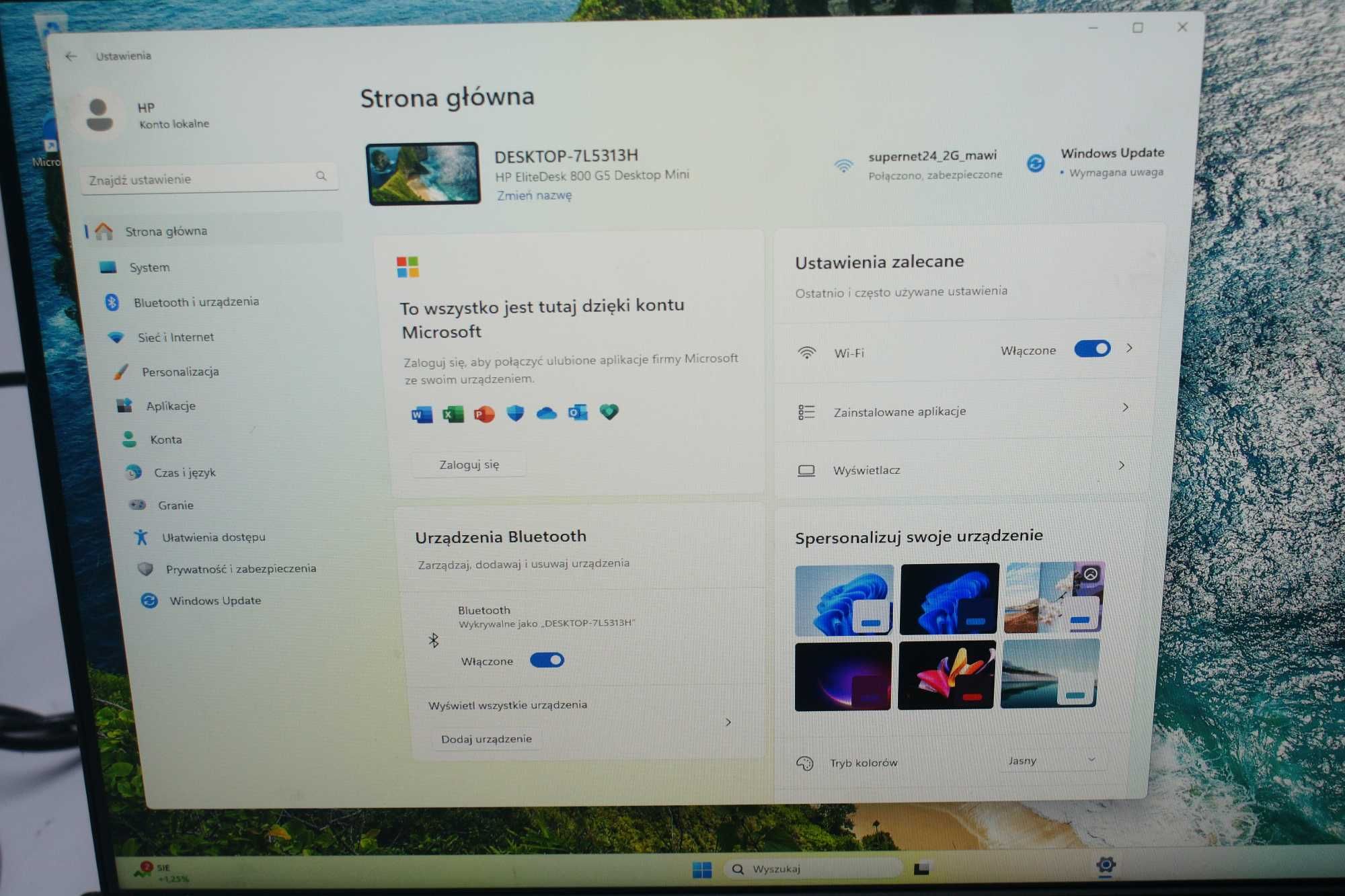This screenshot has height=896, width=1345.
Task: Open the stocks widget on taskbar
Action: [161, 872]
